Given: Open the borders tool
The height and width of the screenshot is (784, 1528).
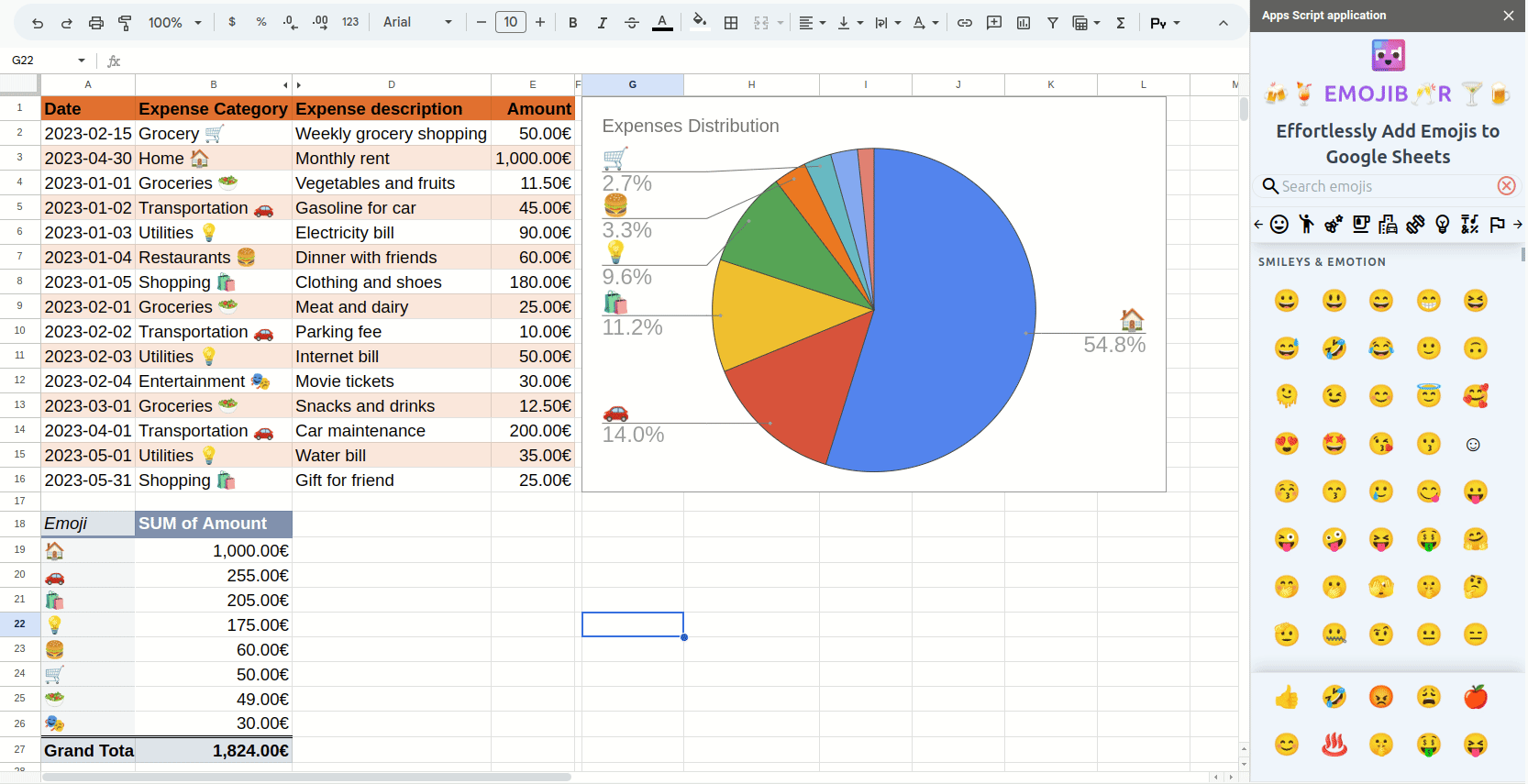Looking at the screenshot, I should pos(731,23).
